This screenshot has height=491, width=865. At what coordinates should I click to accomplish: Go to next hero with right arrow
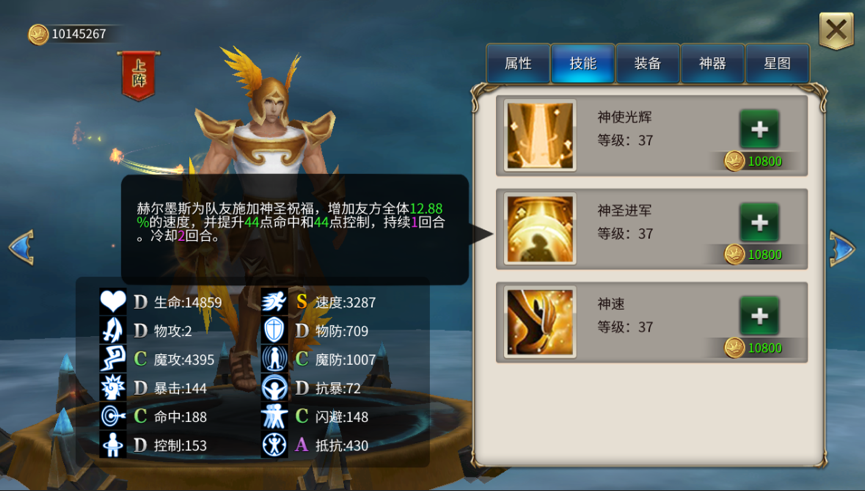click(x=842, y=249)
